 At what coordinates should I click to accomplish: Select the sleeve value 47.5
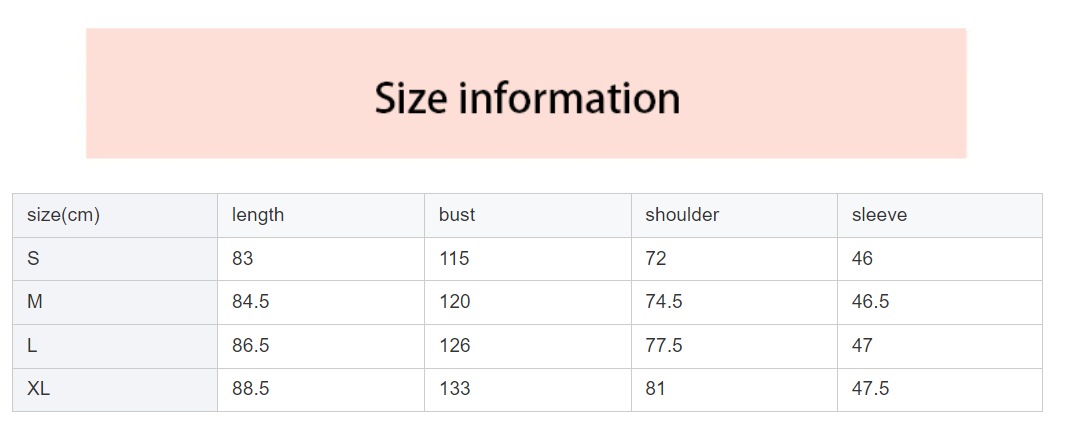pos(870,389)
